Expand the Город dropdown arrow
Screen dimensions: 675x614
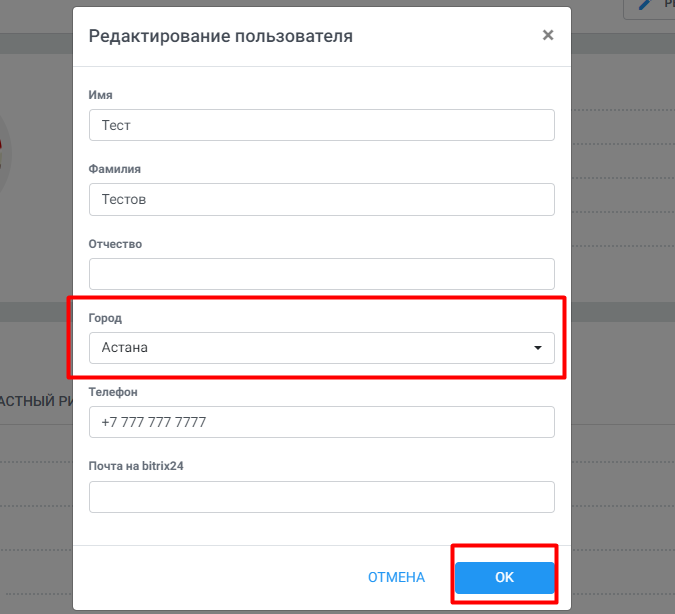(538, 347)
